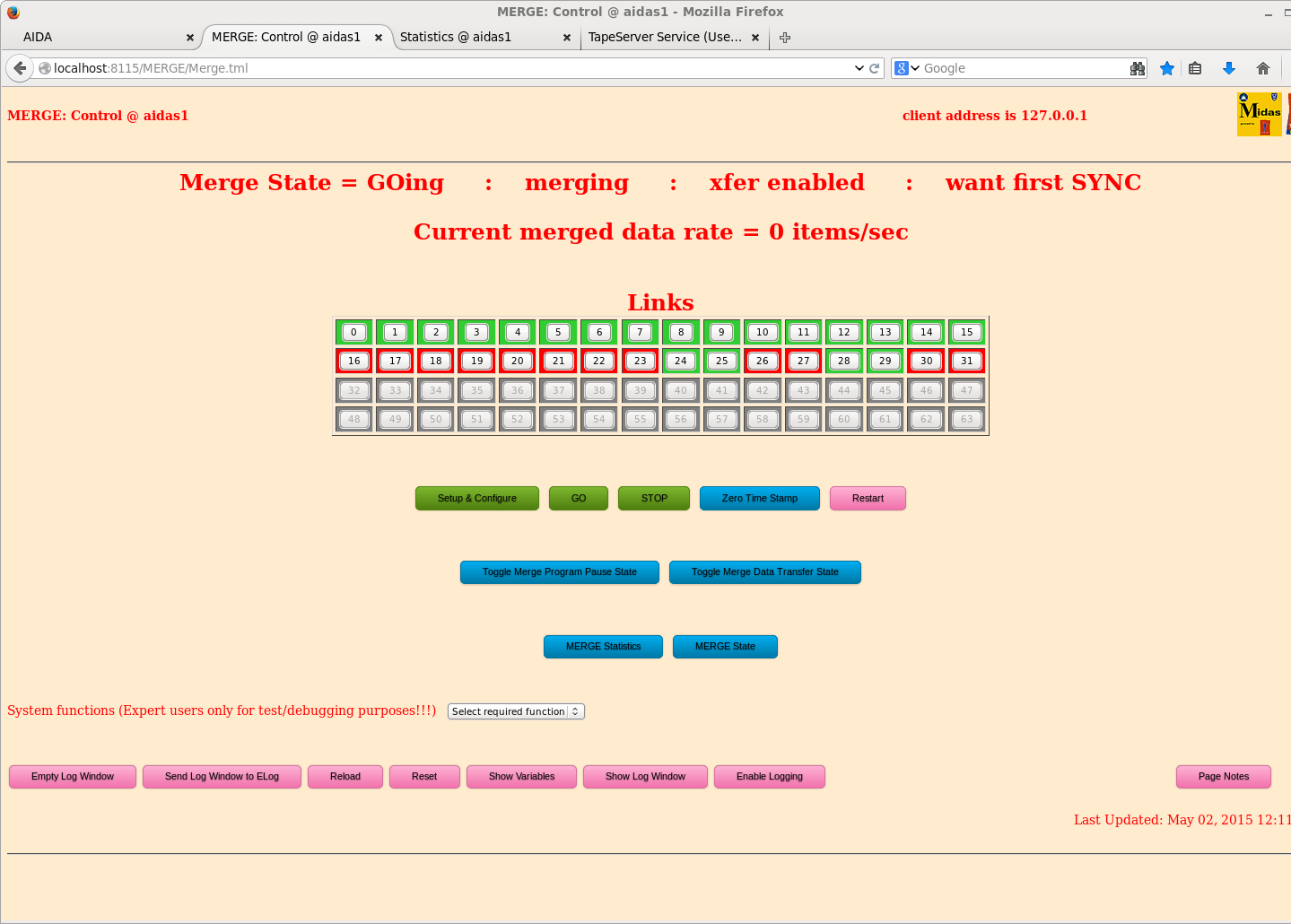Close the TapeServer Service tab
The height and width of the screenshot is (924, 1291).
(x=755, y=38)
